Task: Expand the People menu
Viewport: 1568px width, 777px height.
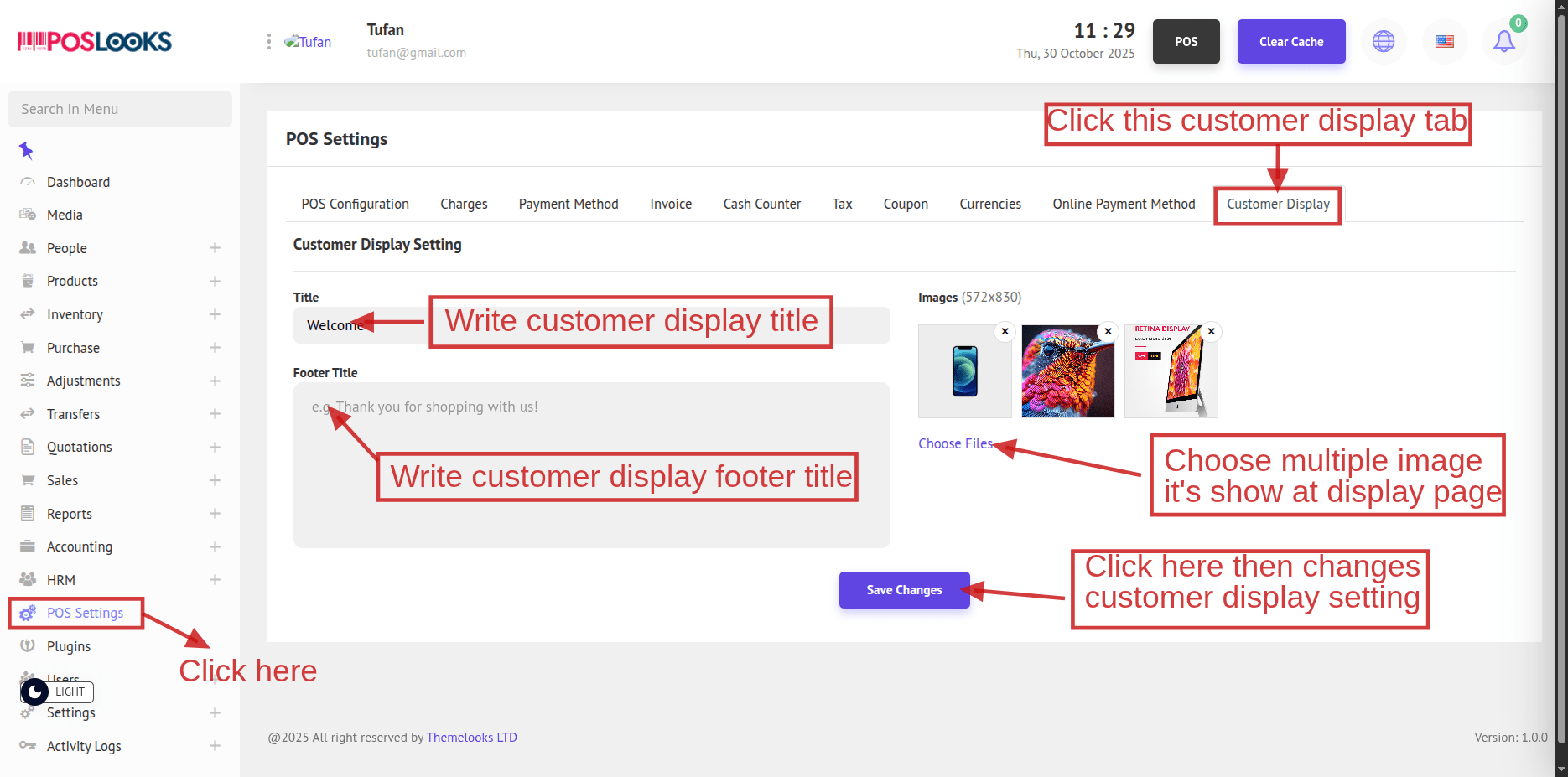Action: (x=215, y=248)
